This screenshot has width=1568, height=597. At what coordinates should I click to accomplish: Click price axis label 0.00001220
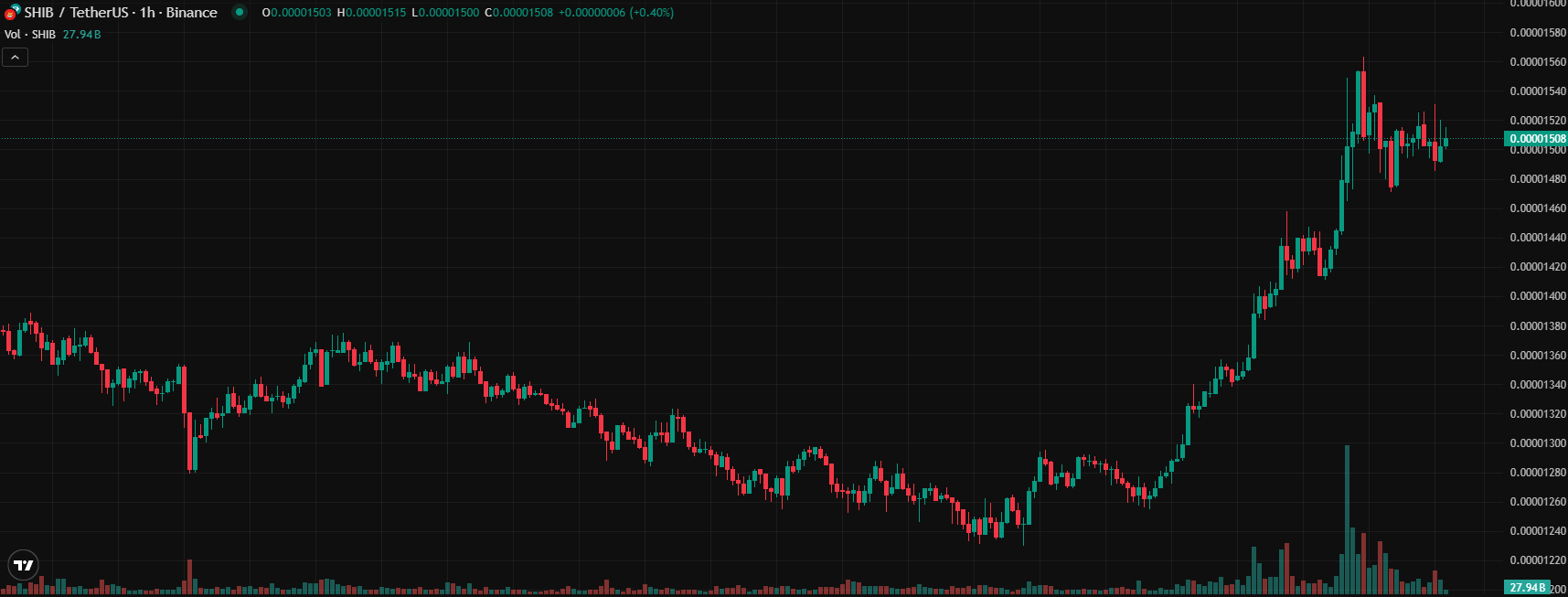pos(1538,560)
